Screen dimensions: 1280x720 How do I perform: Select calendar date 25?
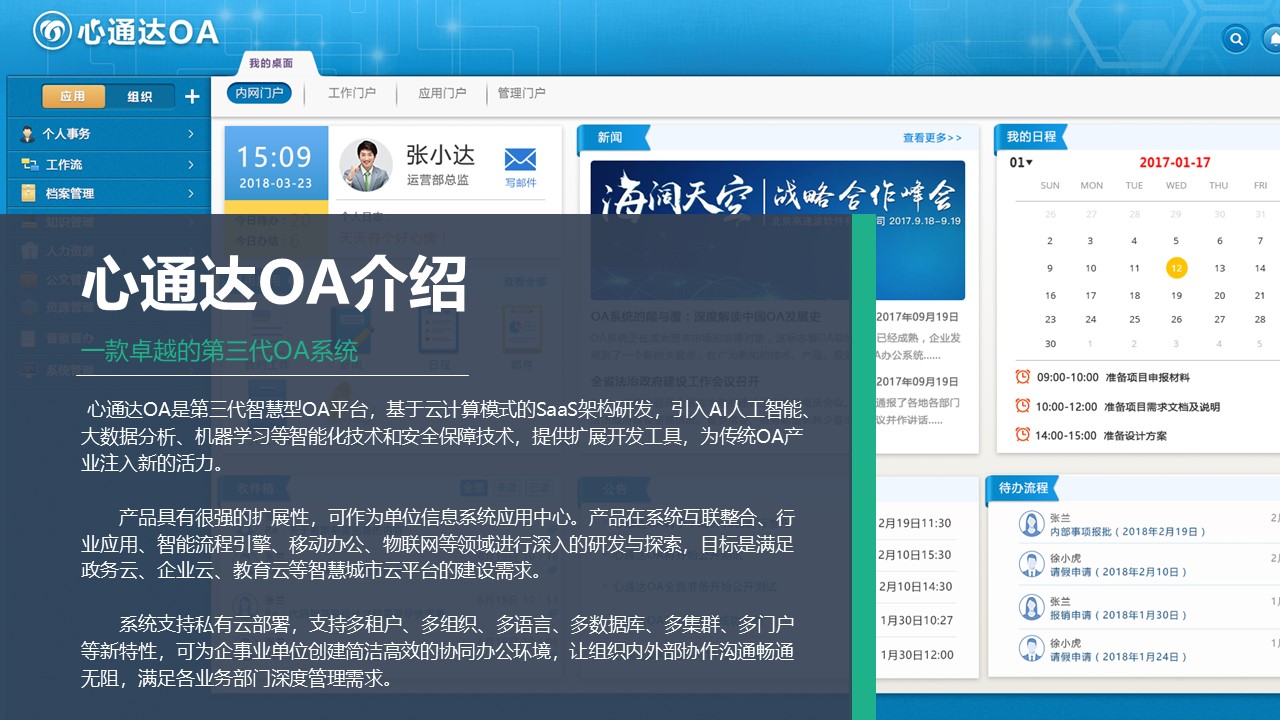(1134, 319)
